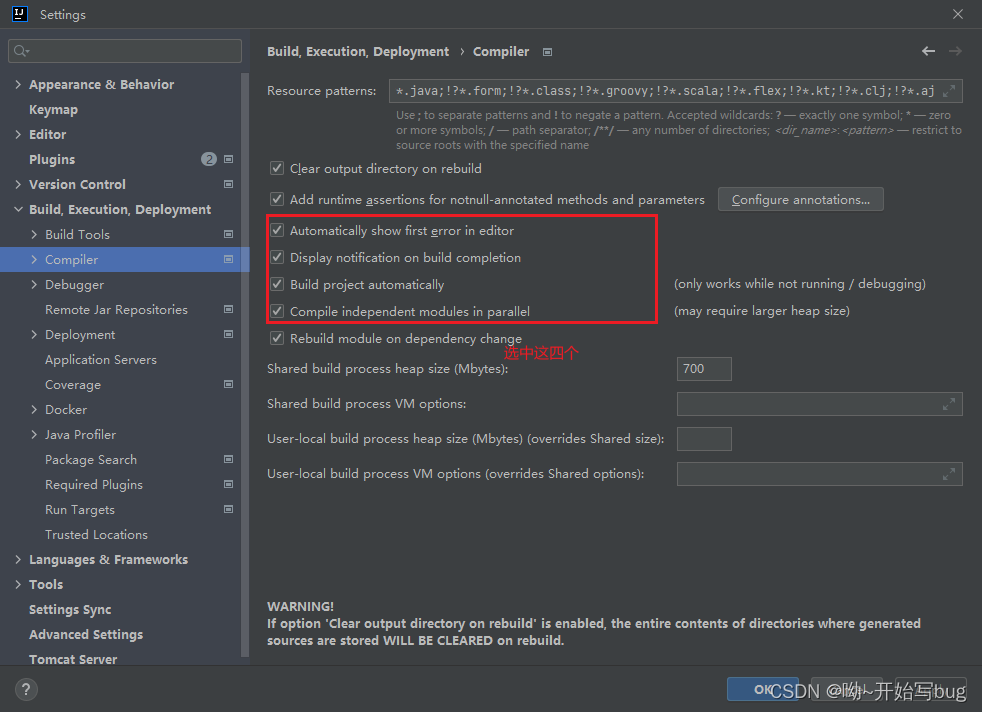Expand the Resource patterns field icon

click(x=949, y=91)
